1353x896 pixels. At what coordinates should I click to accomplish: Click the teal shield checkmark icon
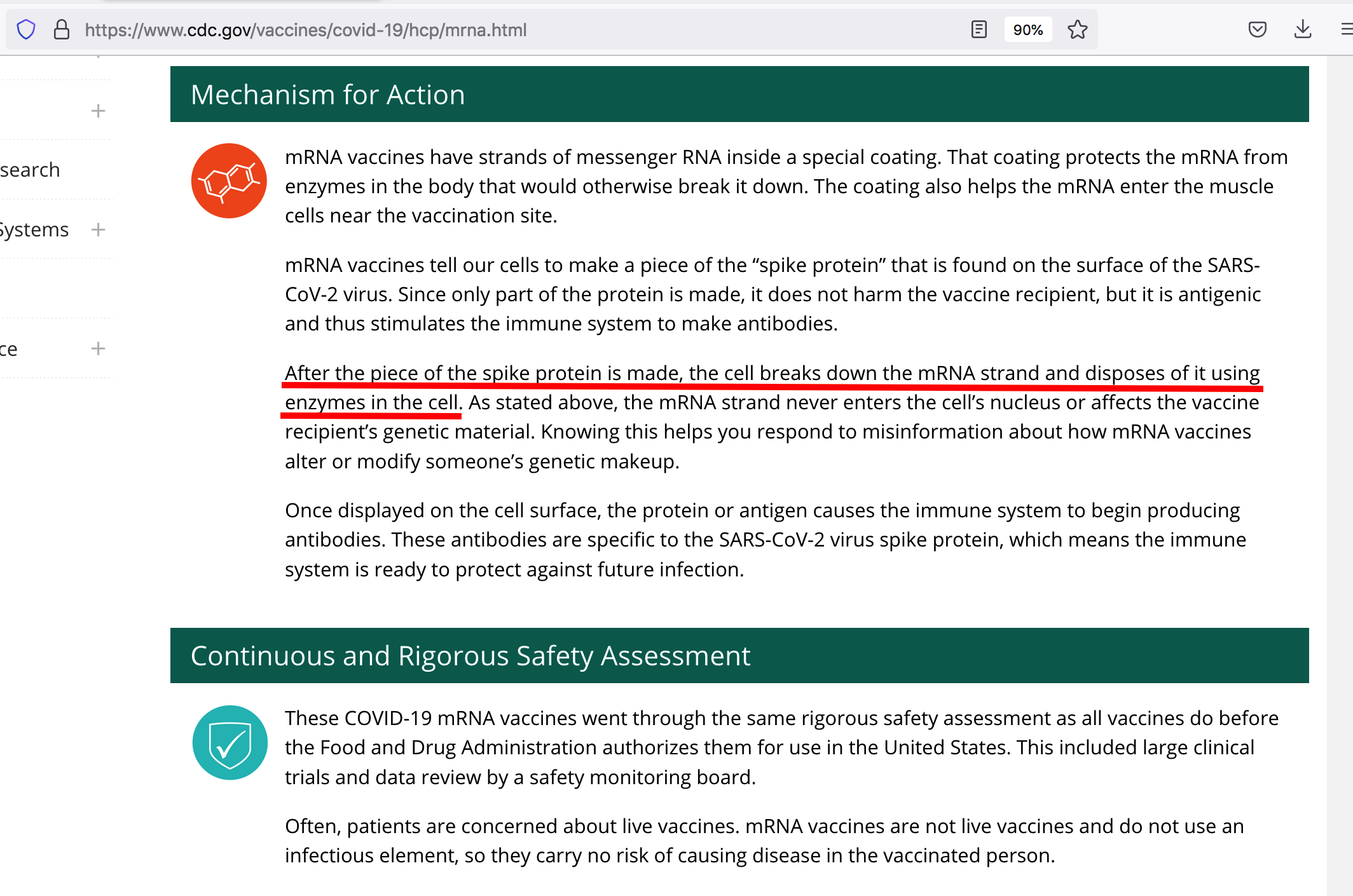tap(230, 743)
